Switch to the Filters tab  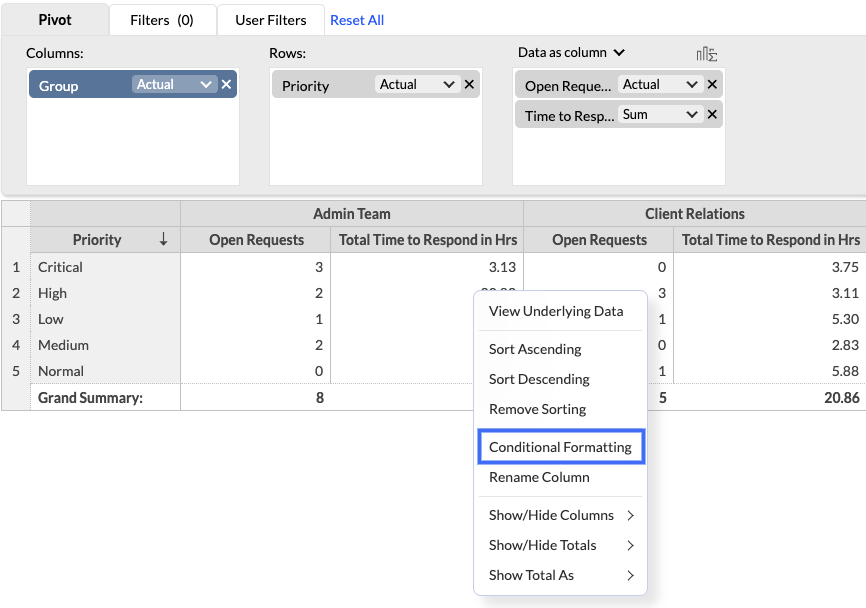[162, 20]
